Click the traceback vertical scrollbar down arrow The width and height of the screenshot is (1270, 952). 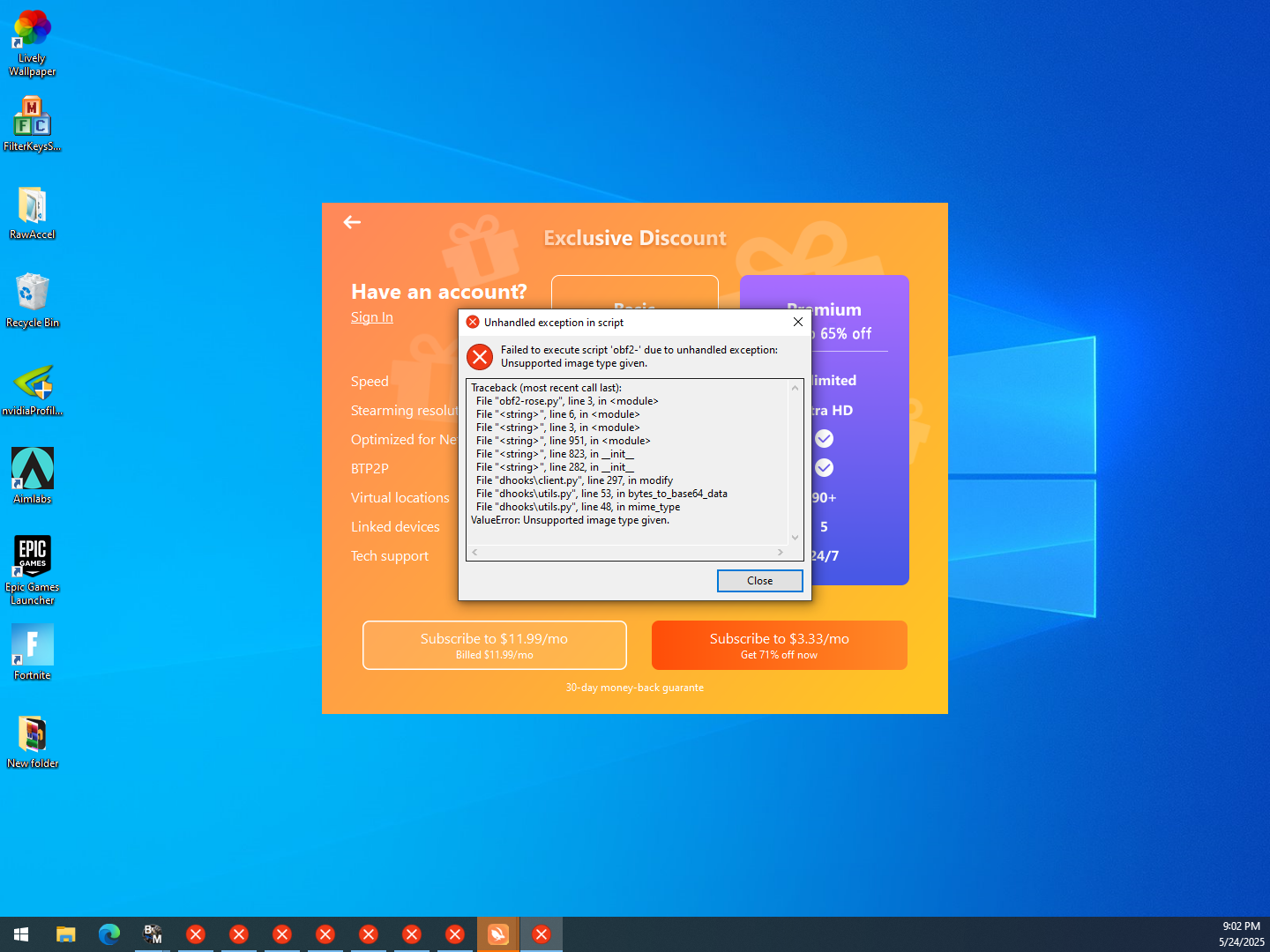[796, 538]
